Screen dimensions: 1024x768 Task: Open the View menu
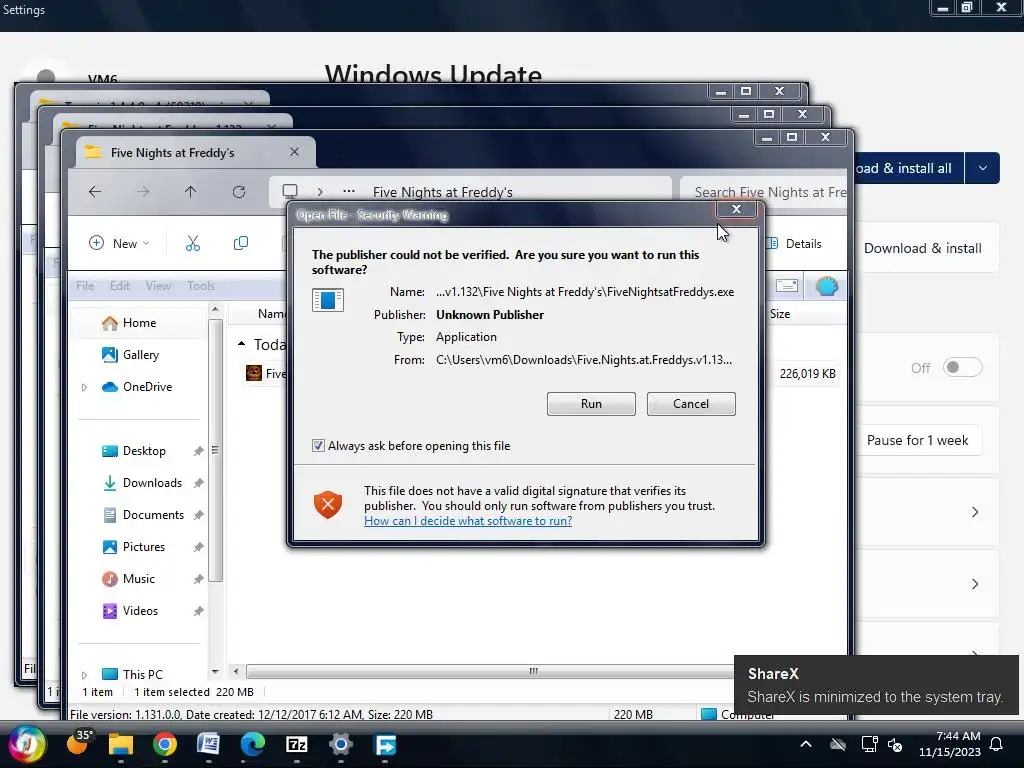158,285
